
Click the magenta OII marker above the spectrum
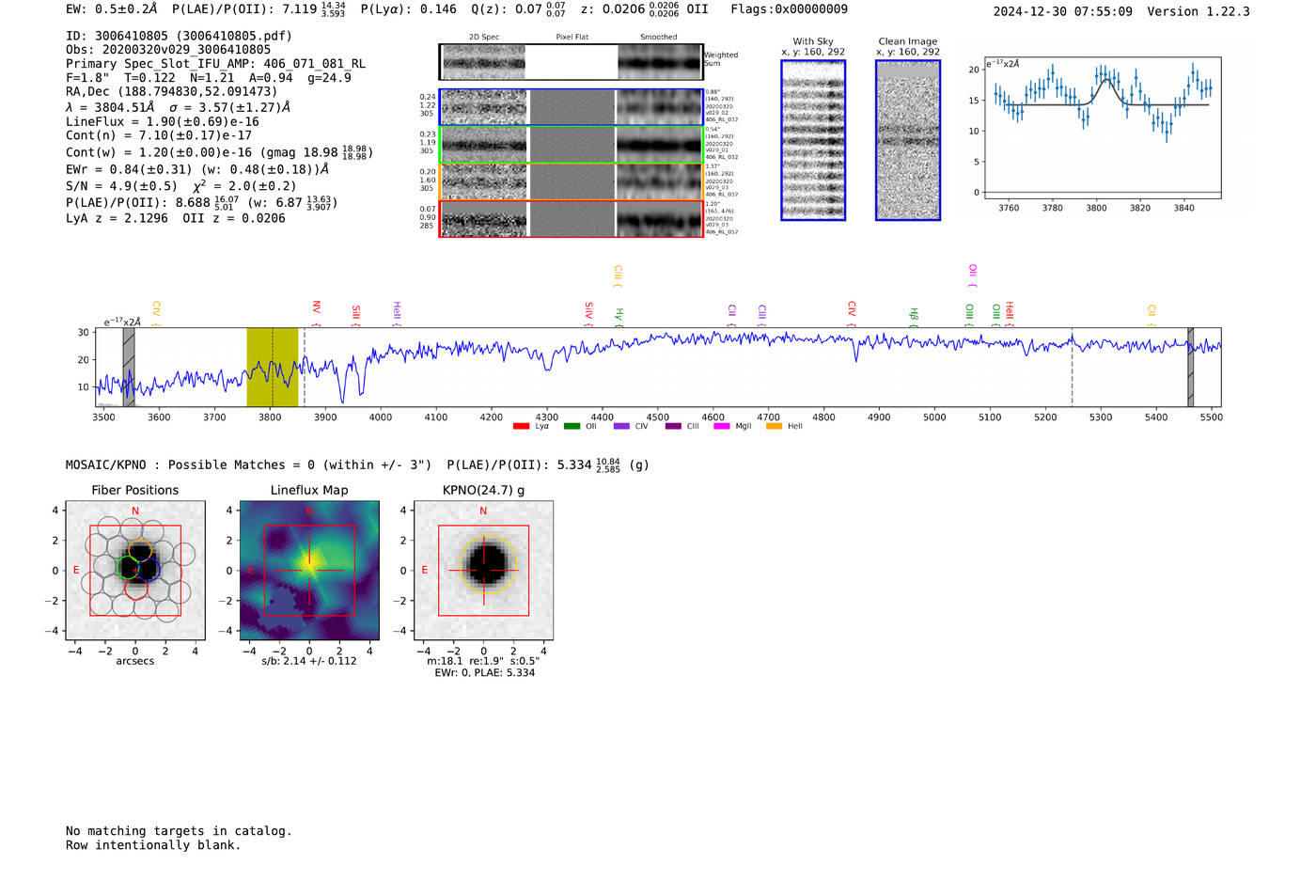click(973, 274)
